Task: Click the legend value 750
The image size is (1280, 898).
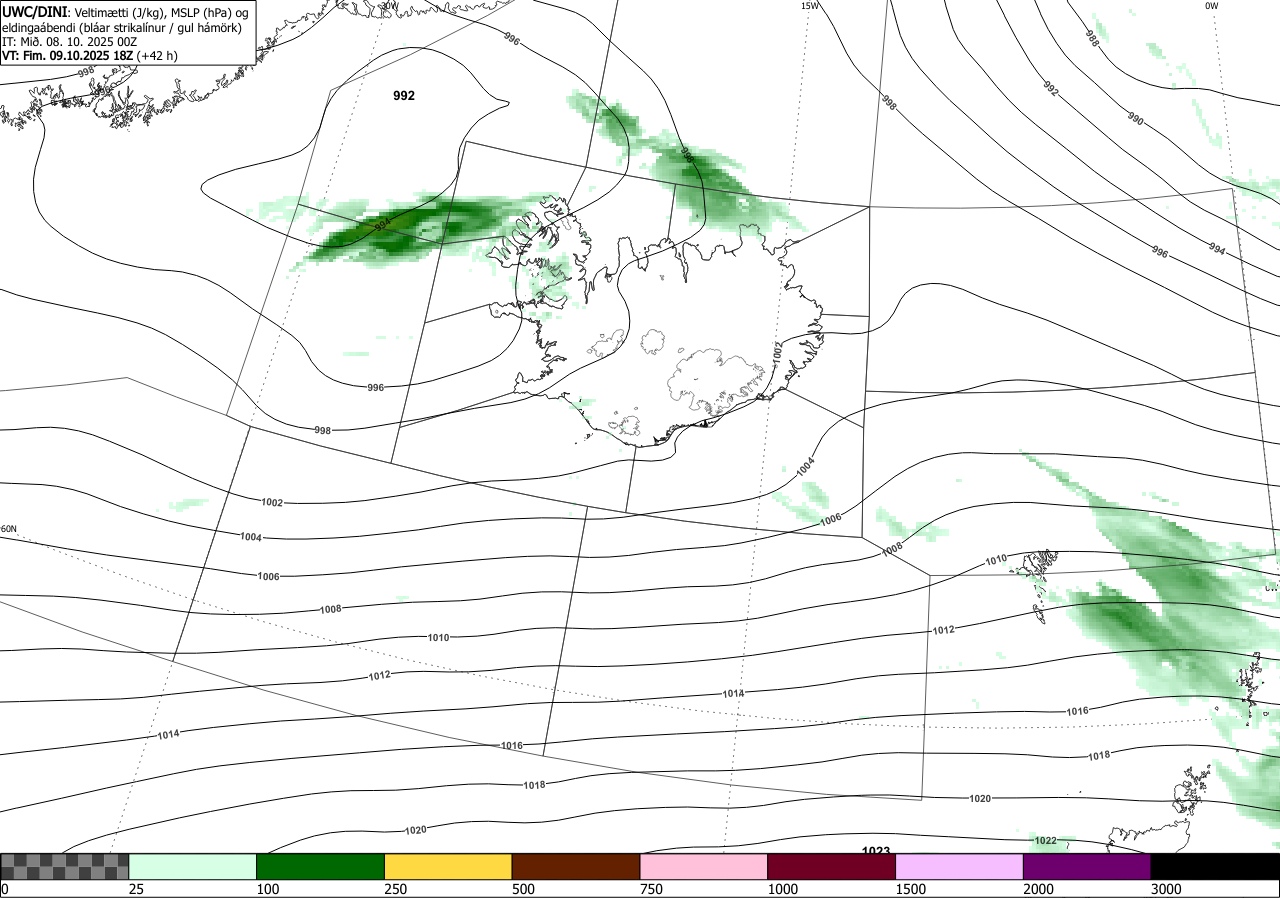Action: click(652, 889)
